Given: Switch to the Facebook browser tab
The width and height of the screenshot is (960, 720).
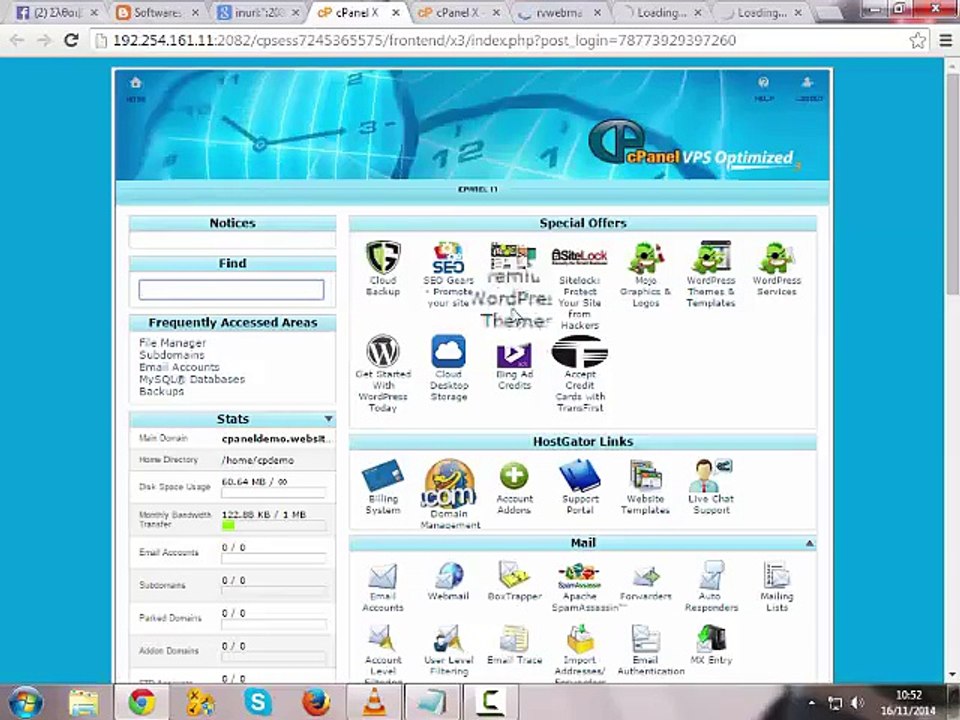Looking at the screenshot, I should (x=56, y=12).
